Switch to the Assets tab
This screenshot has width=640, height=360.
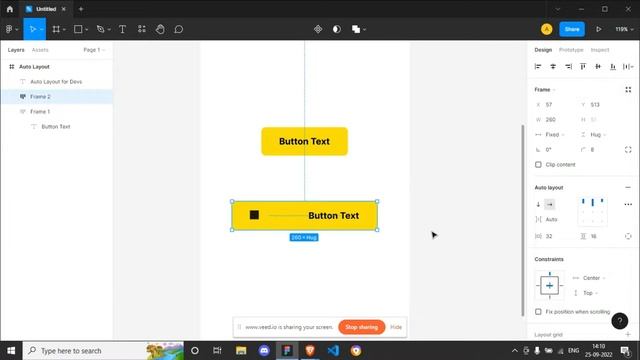40,50
